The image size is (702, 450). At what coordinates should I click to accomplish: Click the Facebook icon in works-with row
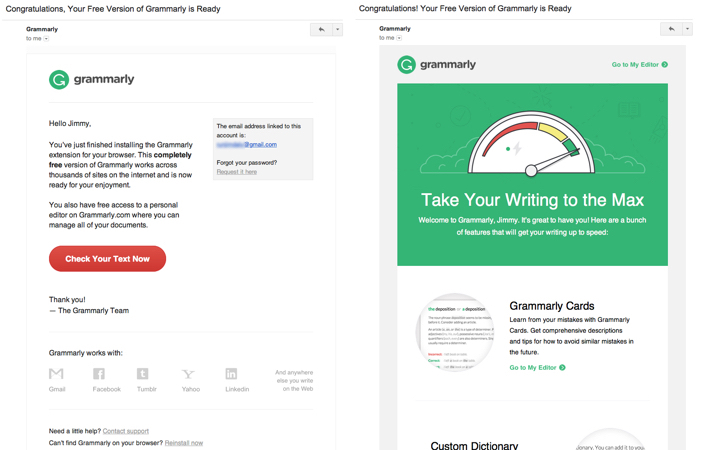(99, 375)
